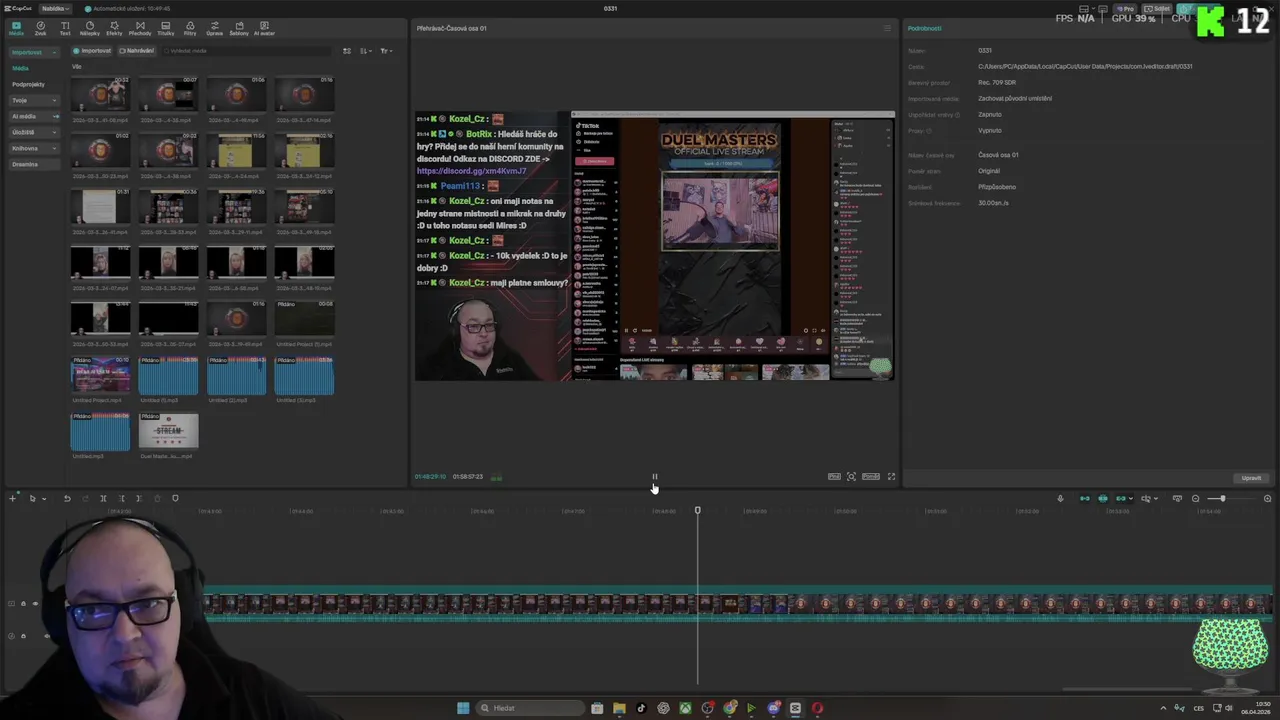This screenshot has height=720, width=1280.
Task: Open the Zvuk (audio) tab
Action: [41, 28]
